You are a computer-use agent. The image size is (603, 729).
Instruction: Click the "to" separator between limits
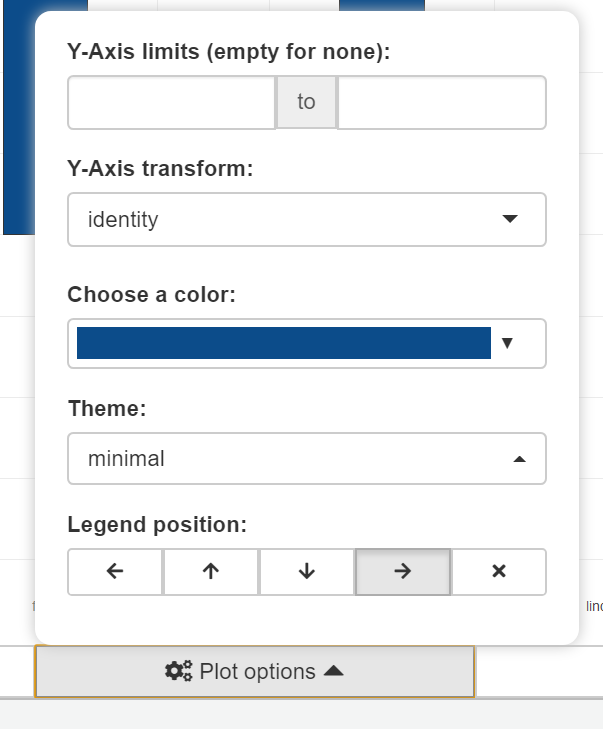306,102
